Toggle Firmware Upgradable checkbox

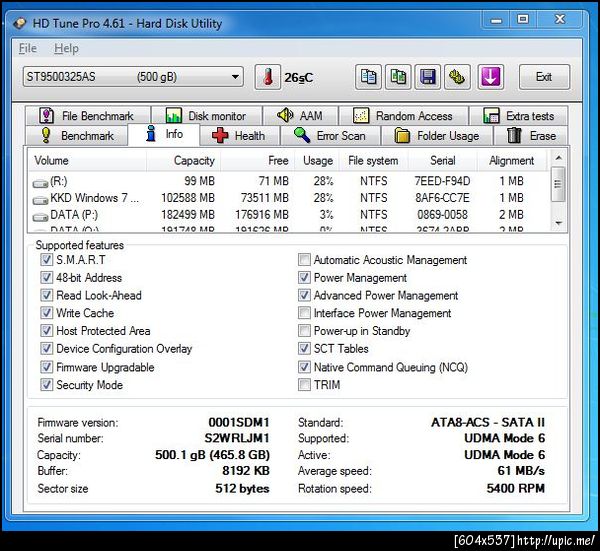click(x=46, y=367)
